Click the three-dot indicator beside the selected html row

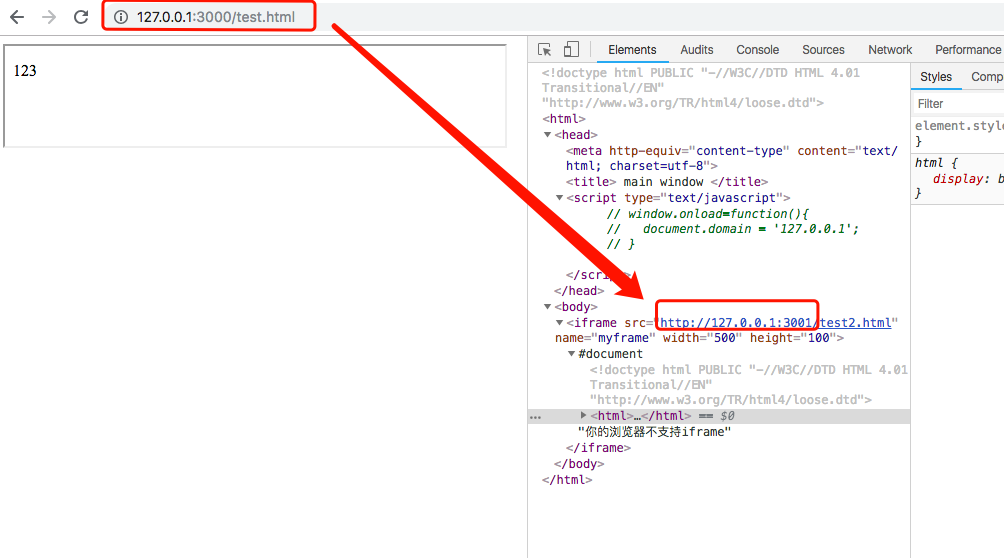(x=535, y=416)
